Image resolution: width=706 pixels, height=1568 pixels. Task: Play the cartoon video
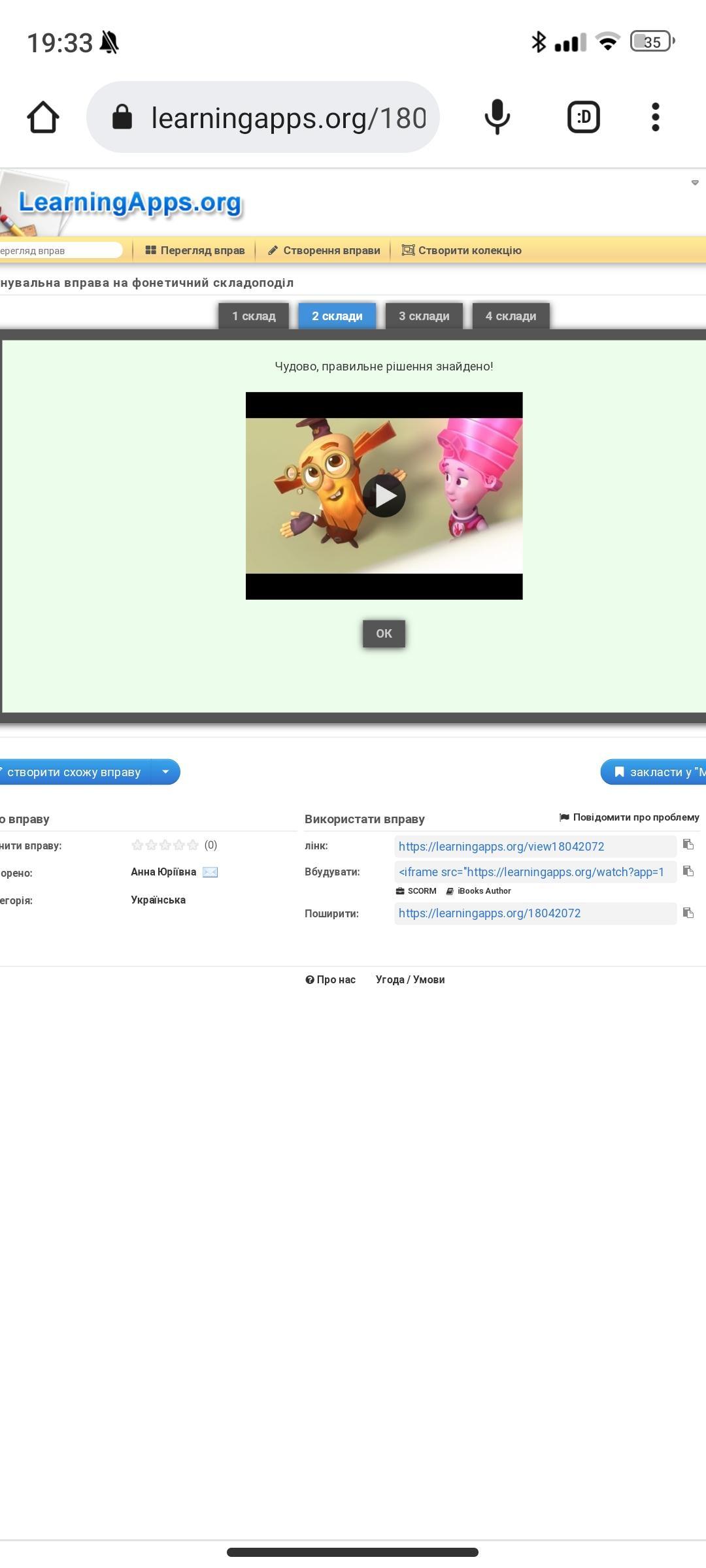click(x=384, y=496)
